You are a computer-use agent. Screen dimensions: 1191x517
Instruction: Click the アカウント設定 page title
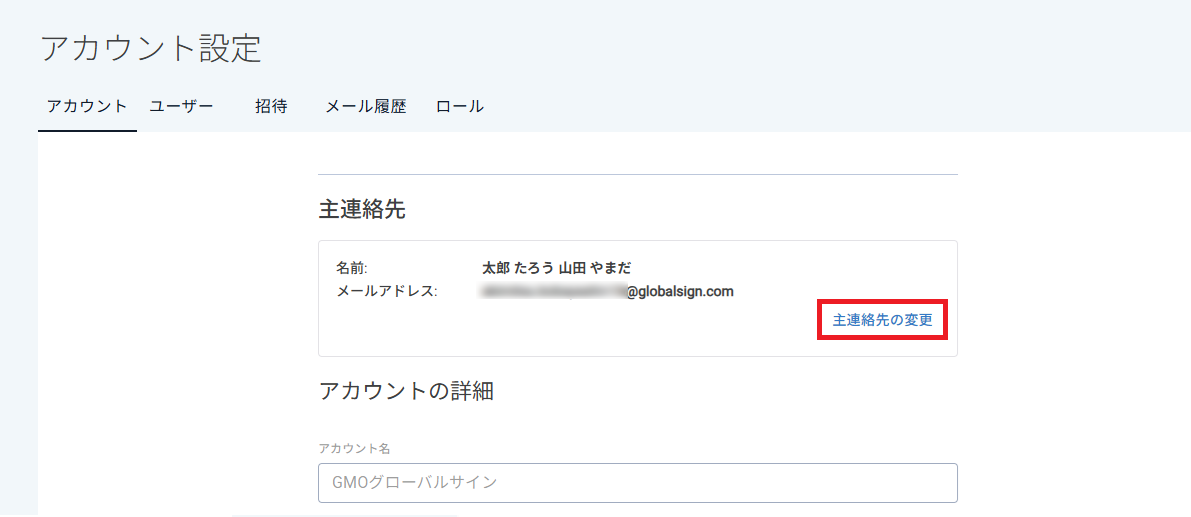click(x=151, y=48)
